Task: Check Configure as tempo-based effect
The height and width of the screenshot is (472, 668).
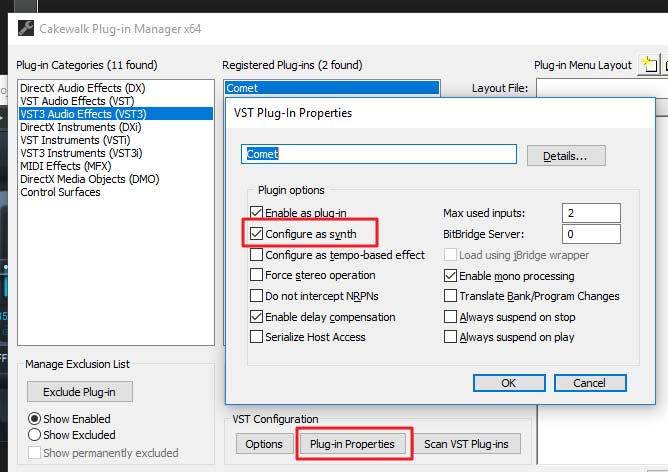Action: point(257,255)
